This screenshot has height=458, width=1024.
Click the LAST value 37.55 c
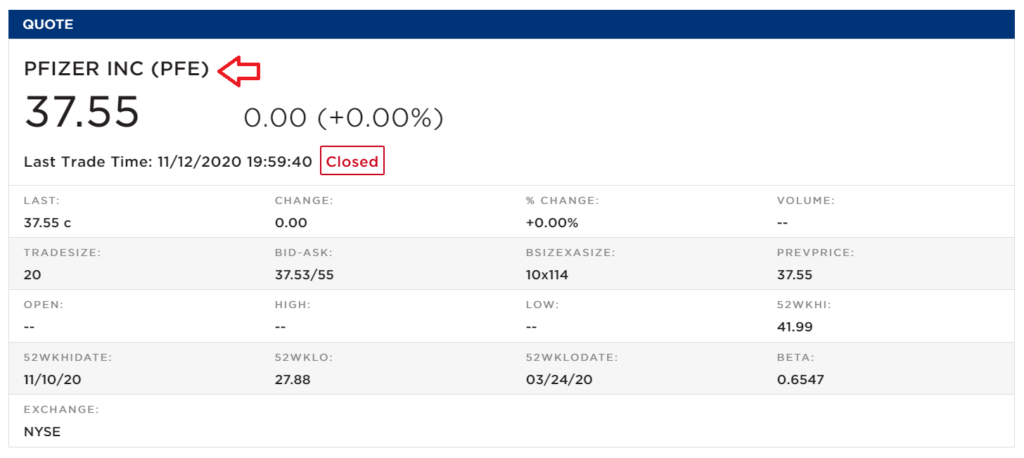click(47, 223)
